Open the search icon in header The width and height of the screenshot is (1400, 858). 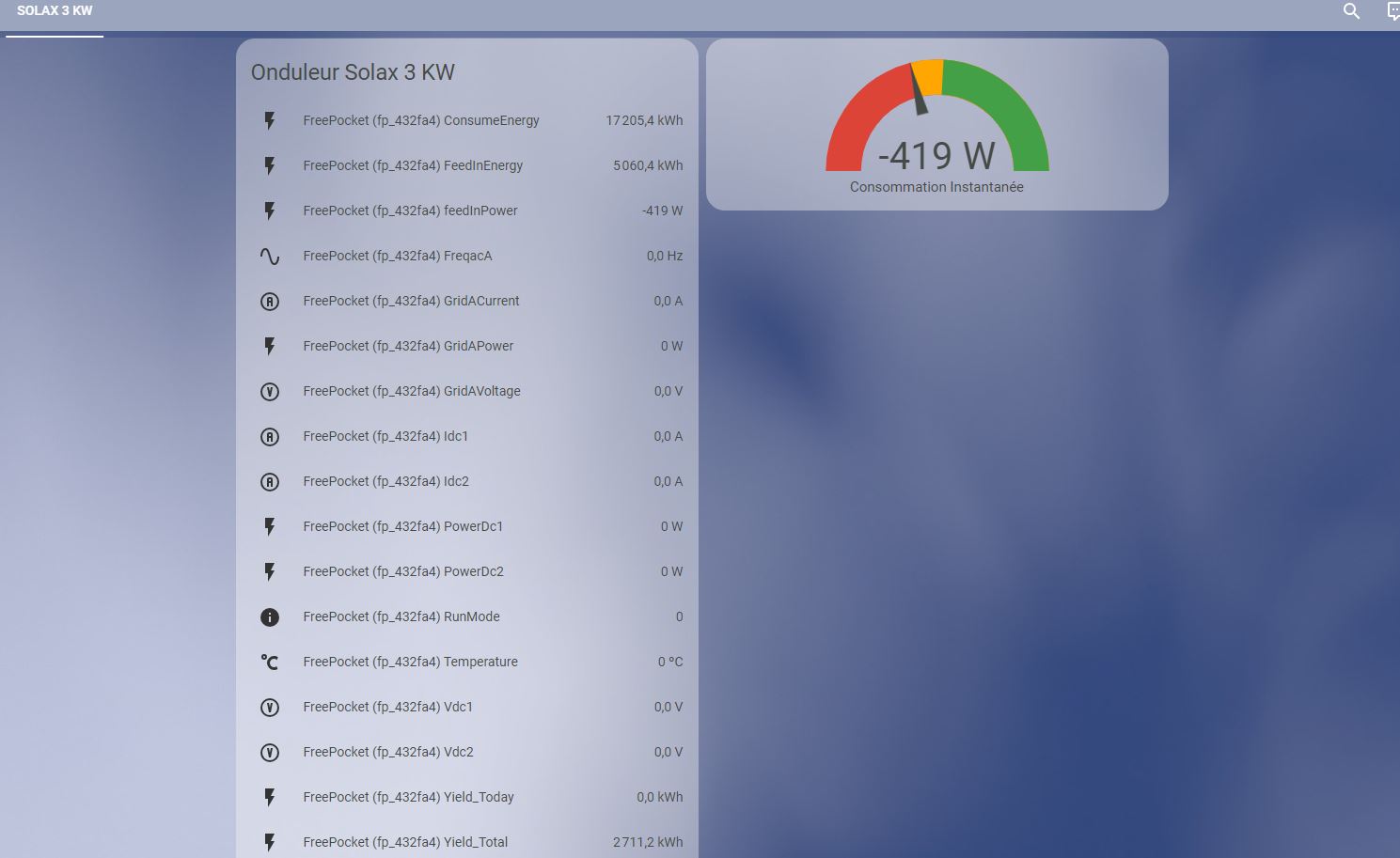1351,11
